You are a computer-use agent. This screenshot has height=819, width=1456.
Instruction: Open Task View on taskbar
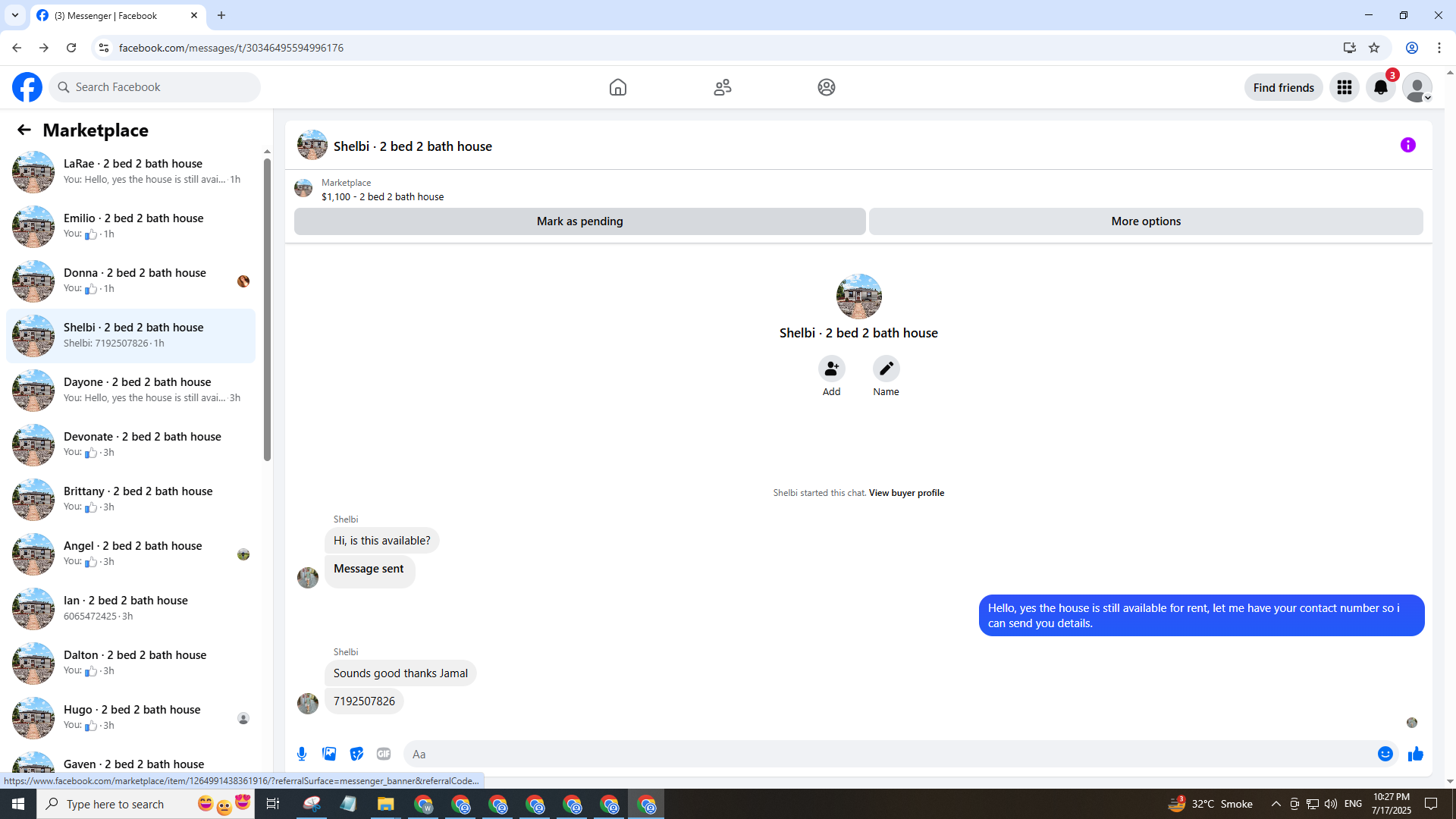[273, 804]
